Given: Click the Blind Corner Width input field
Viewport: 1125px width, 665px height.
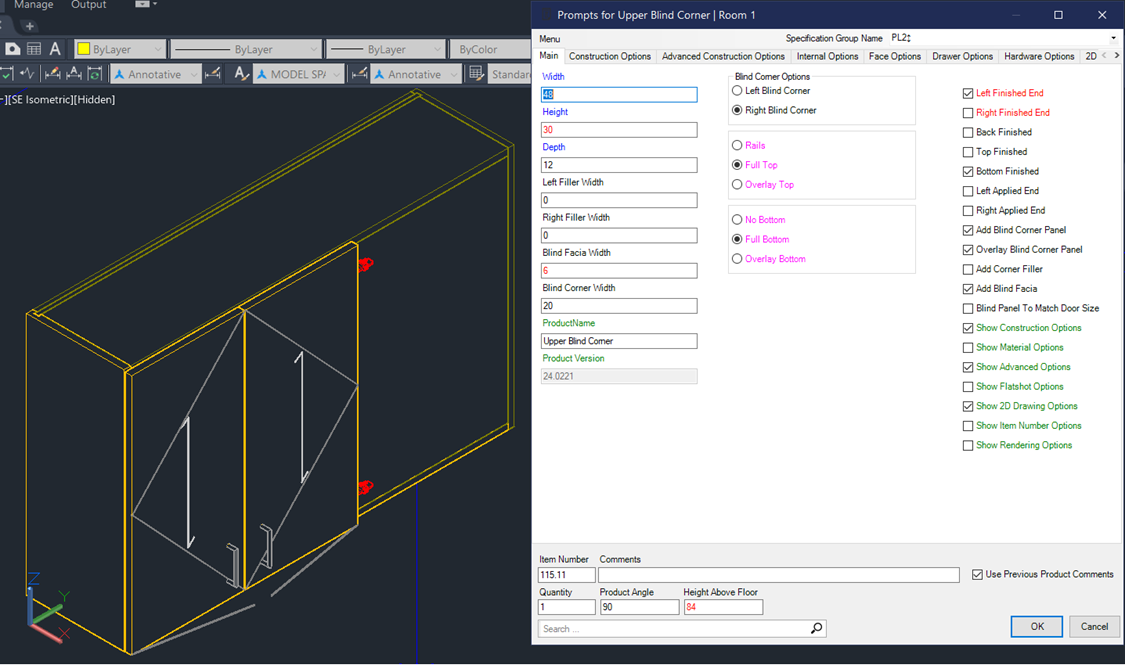Looking at the screenshot, I should (x=619, y=306).
